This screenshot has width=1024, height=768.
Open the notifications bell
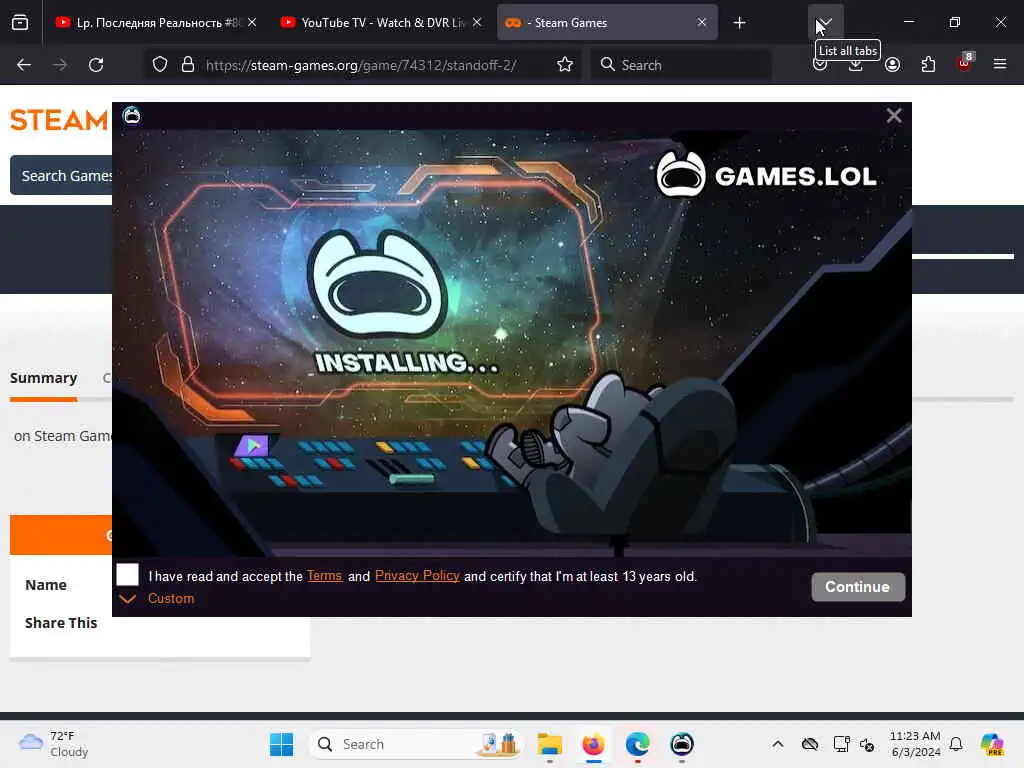click(x=956, y=744)
